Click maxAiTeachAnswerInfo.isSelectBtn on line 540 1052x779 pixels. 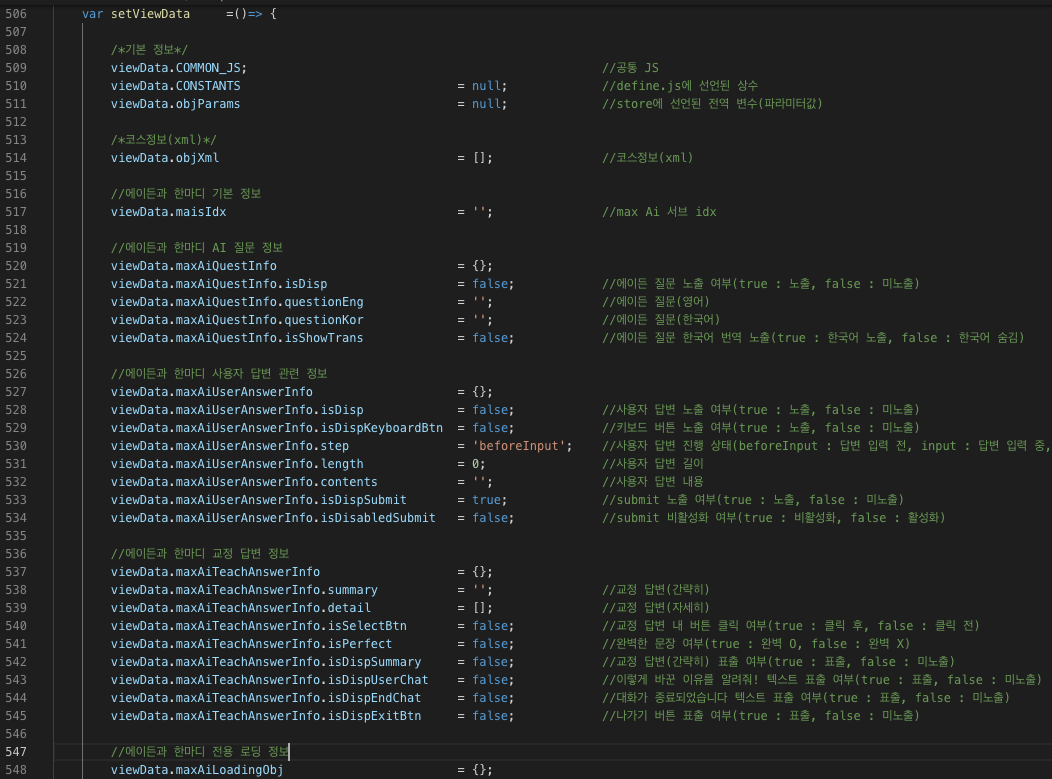[291, 626]
